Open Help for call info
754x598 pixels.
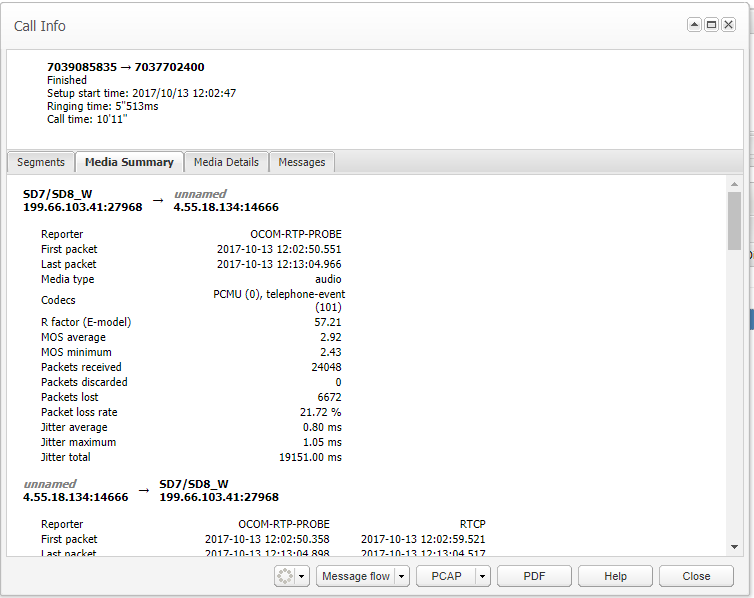(x=615, y=576)
